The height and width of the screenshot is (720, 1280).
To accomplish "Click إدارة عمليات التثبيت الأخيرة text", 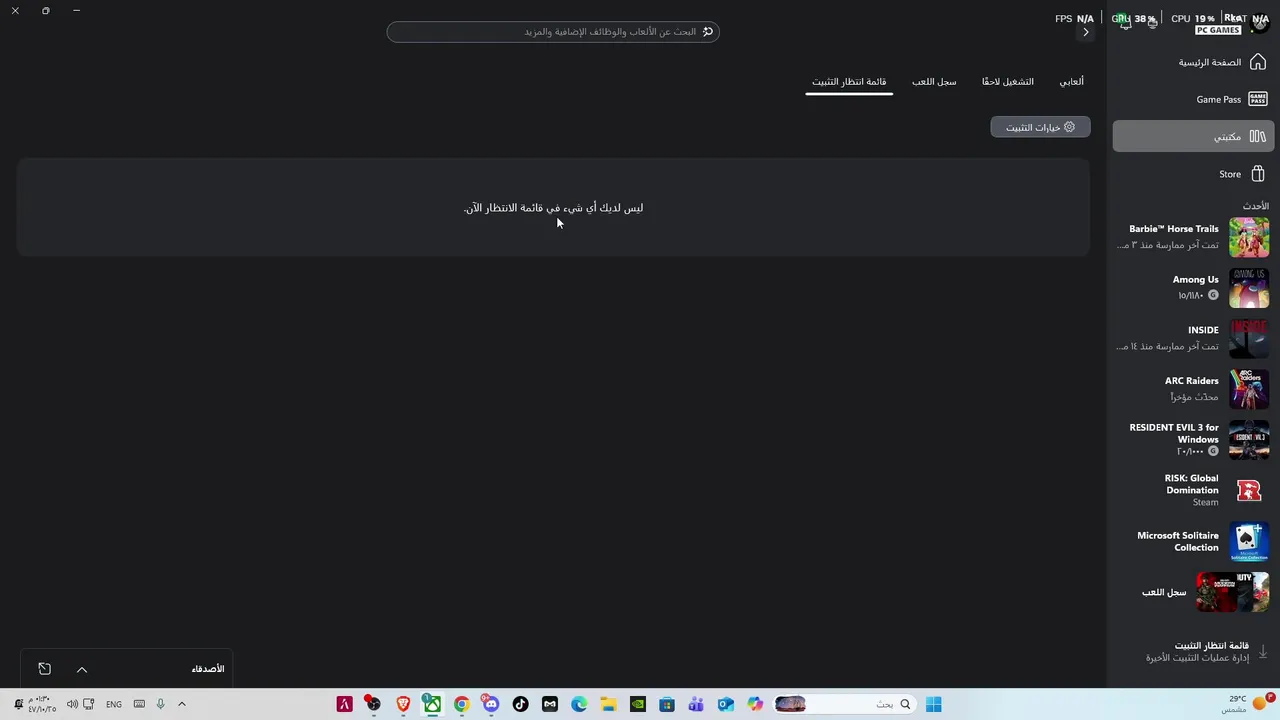I will coord(1197,658).
